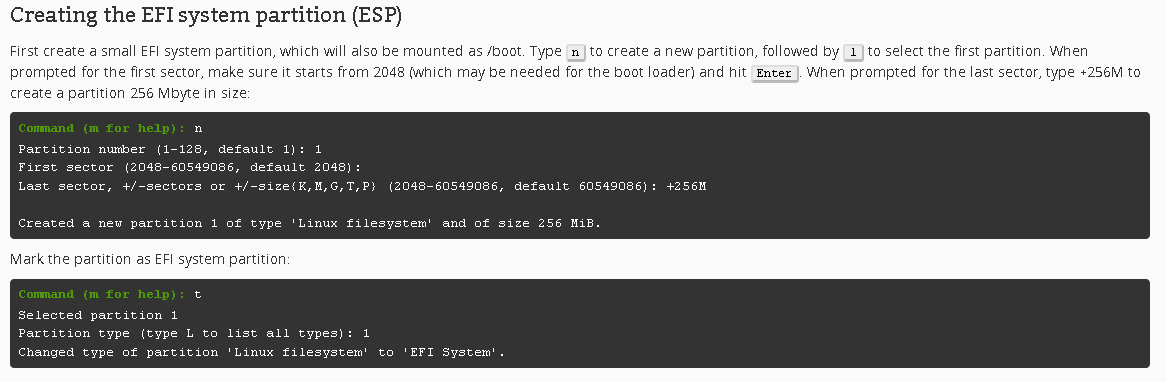Click the "Created a new partition 1" line
Viewport: 1166px width, 382px height.
309,223
